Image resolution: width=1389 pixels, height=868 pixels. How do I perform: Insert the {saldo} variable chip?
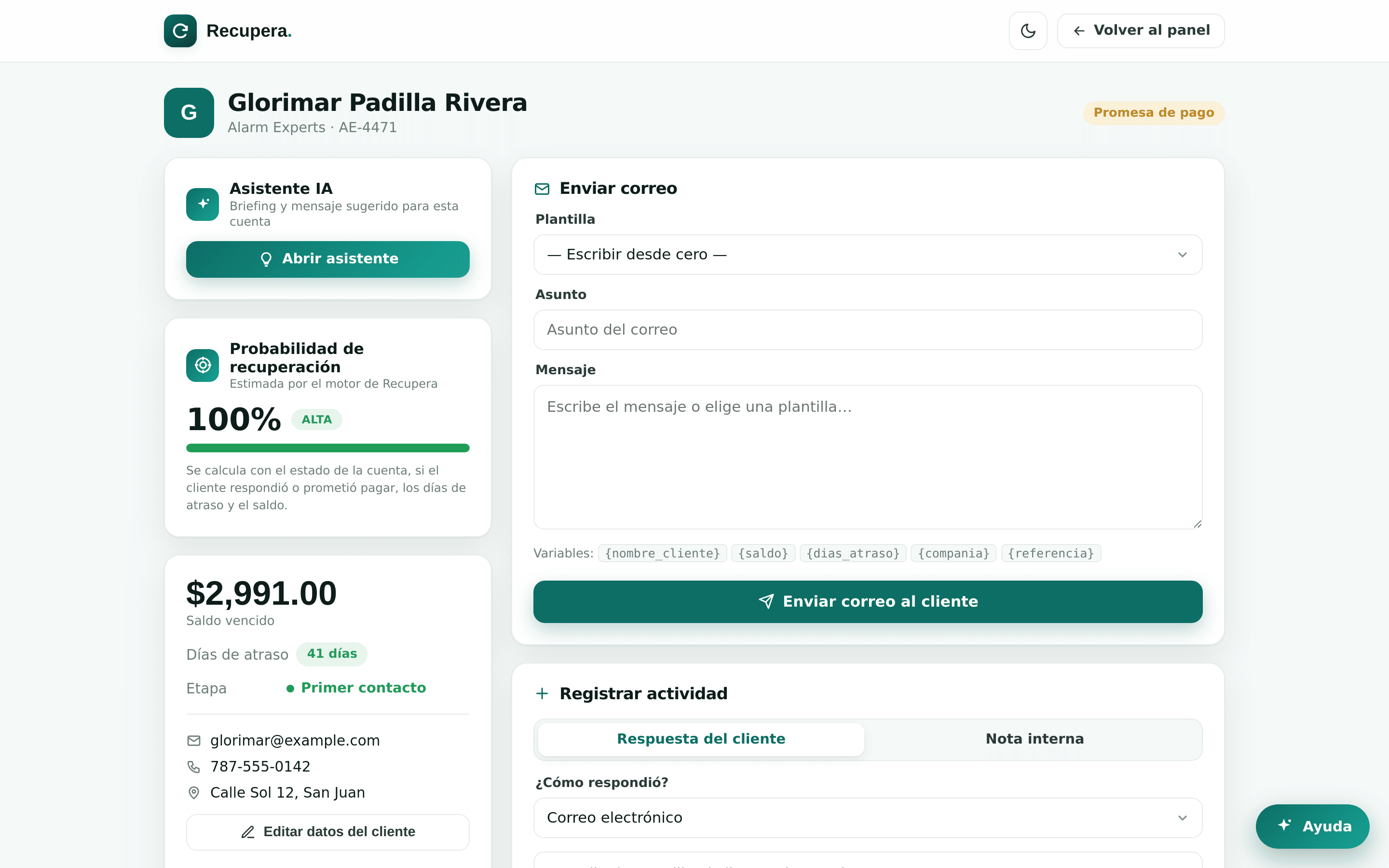[x=763, y=554]
